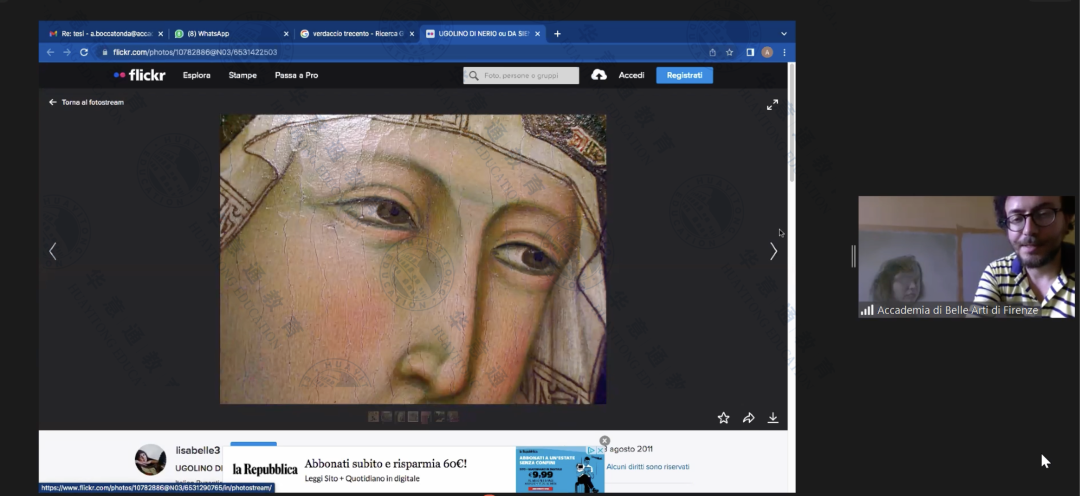The image size is (1080, 496).
Task: Click the painting photo of the face
Action: pyautogui.click(x=413, y=259)
